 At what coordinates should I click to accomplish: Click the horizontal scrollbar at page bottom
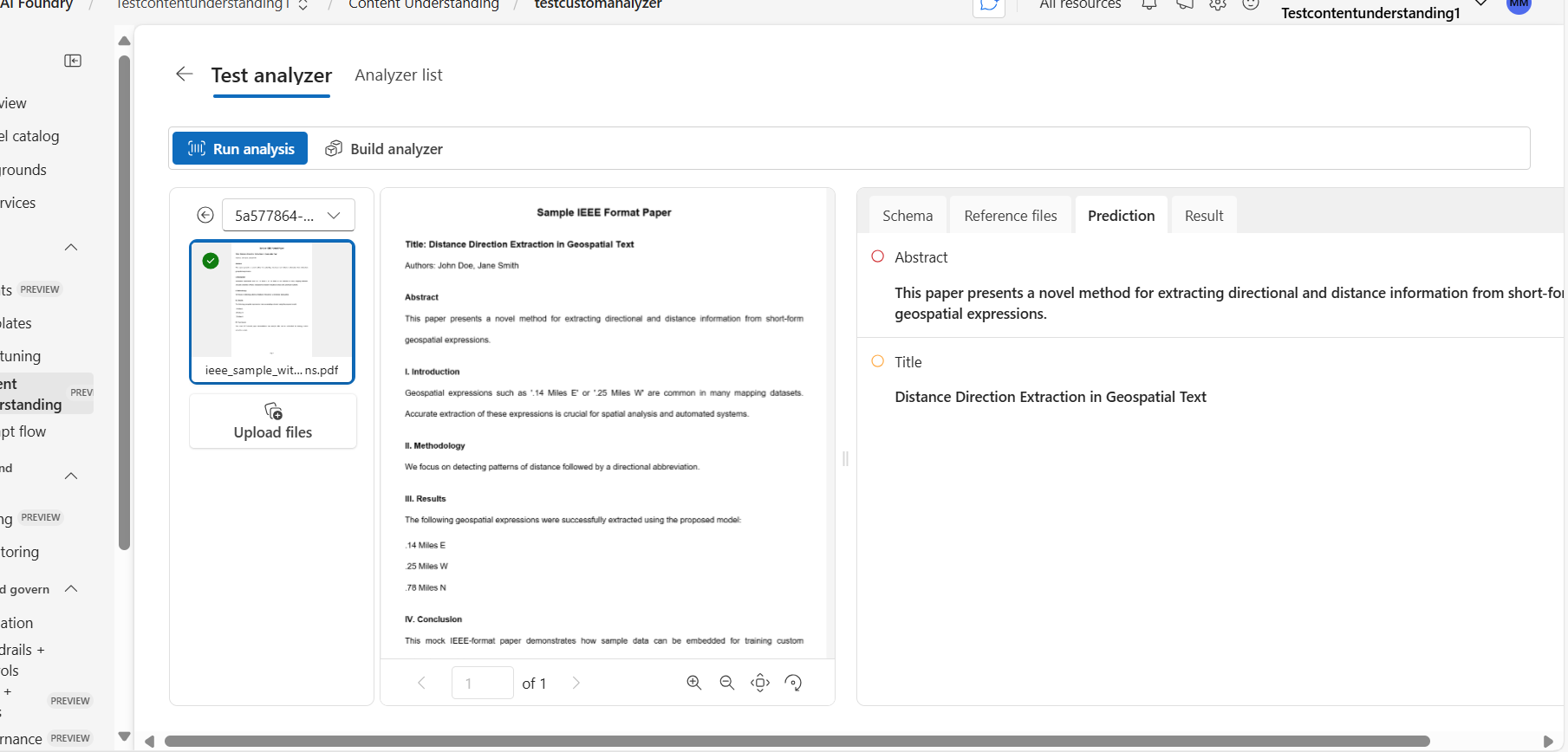tap(797, 742)
